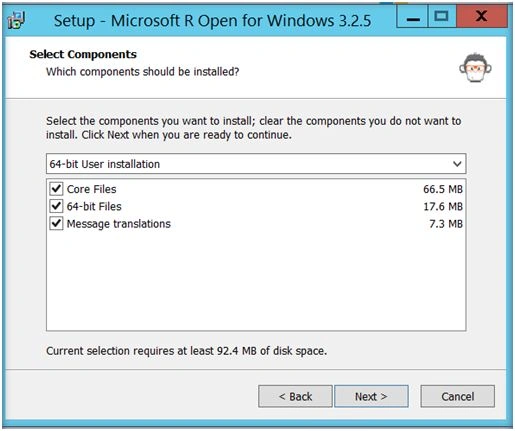Go back to the previous step
Viewport: 515px width, 431px height.
[x=295, y=396]
